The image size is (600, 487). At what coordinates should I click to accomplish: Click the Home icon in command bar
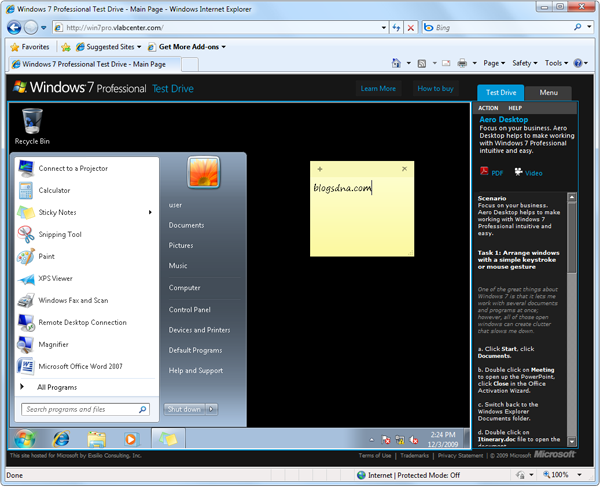396,63
